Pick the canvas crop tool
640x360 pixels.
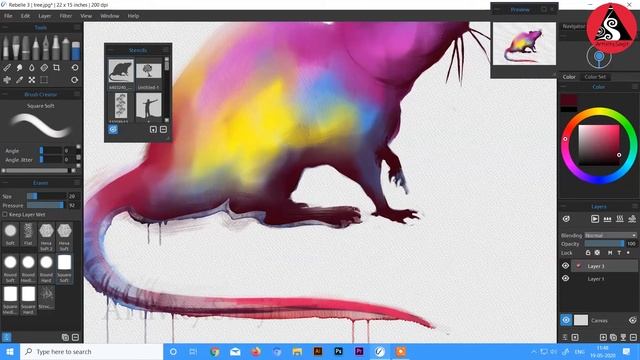click(56, 68)
